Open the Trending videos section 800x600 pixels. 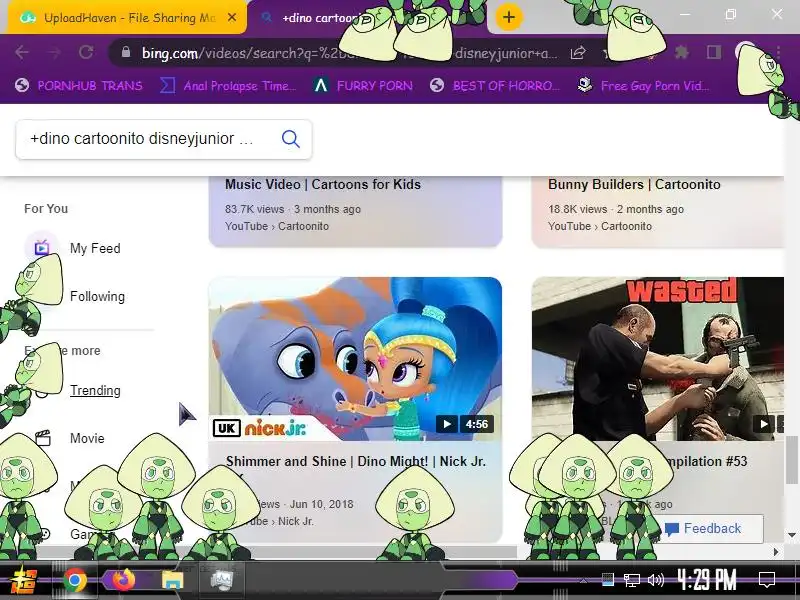[95, 390]
